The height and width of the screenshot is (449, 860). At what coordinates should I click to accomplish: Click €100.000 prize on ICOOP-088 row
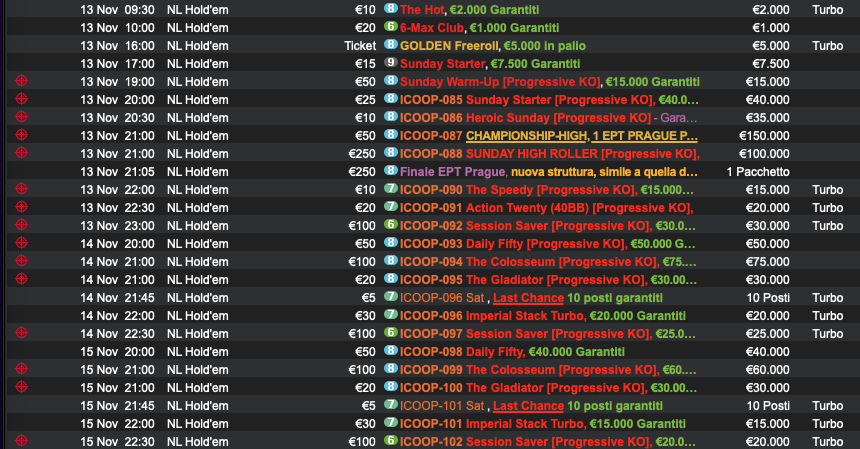(764, 154)
